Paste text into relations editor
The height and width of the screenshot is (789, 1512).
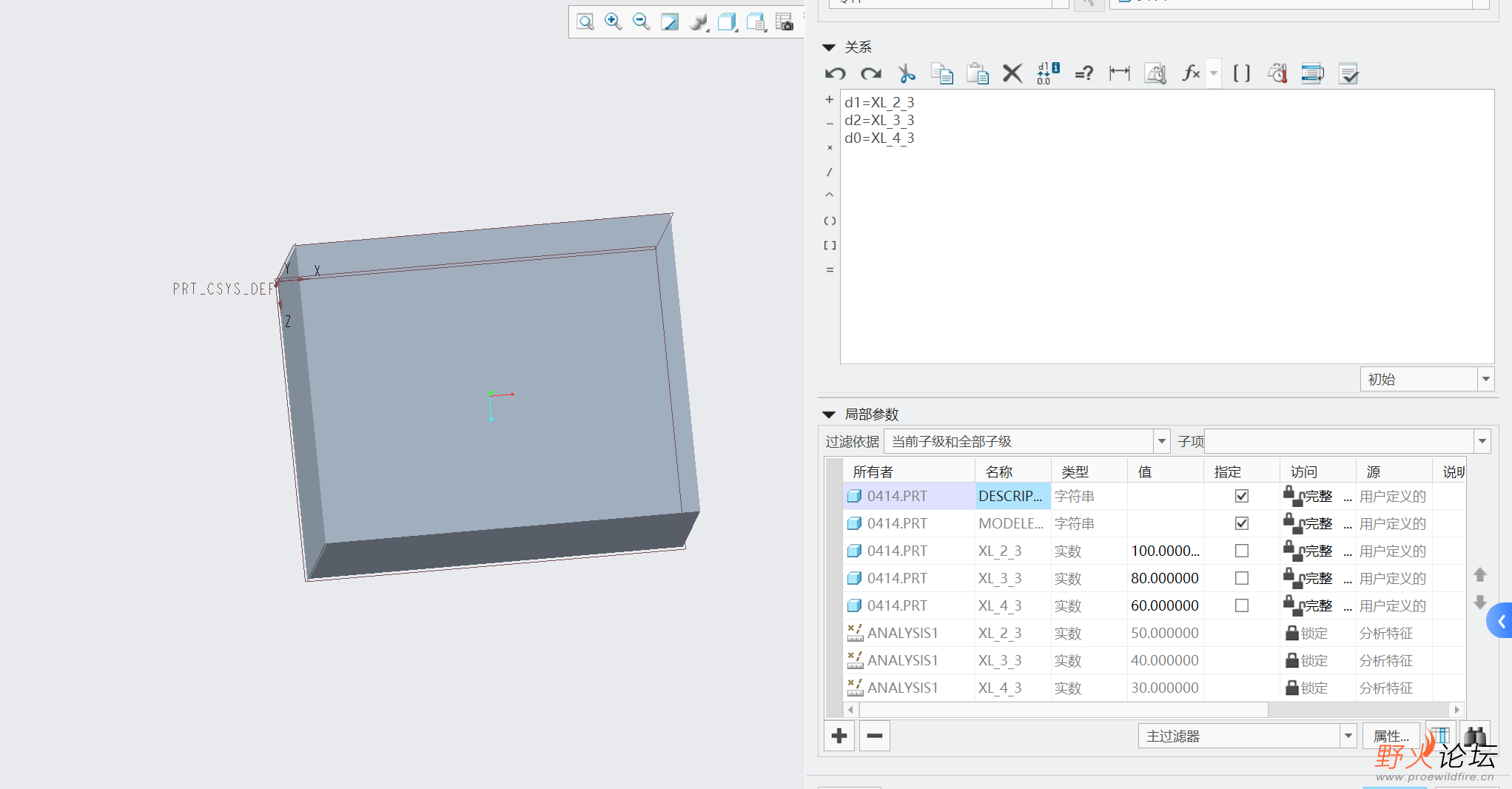pyautogui.click(x=978, y=73)
